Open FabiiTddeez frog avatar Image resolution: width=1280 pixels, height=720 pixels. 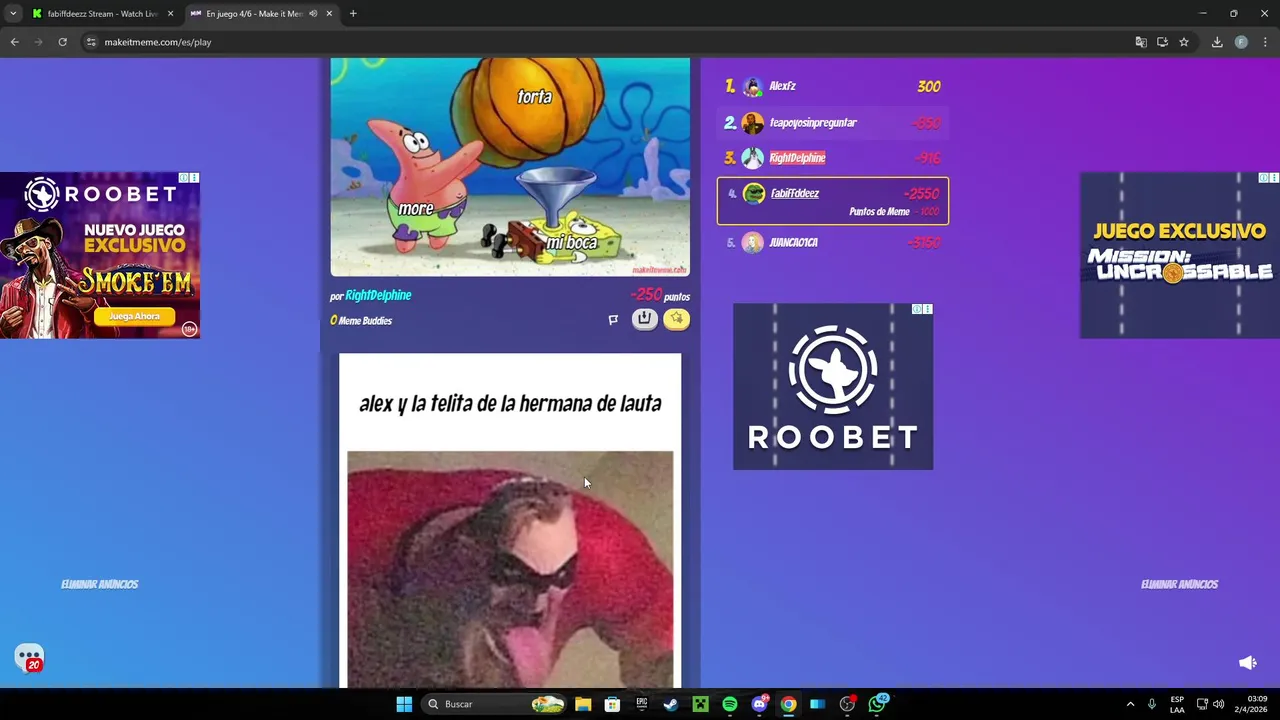point(754,194)
